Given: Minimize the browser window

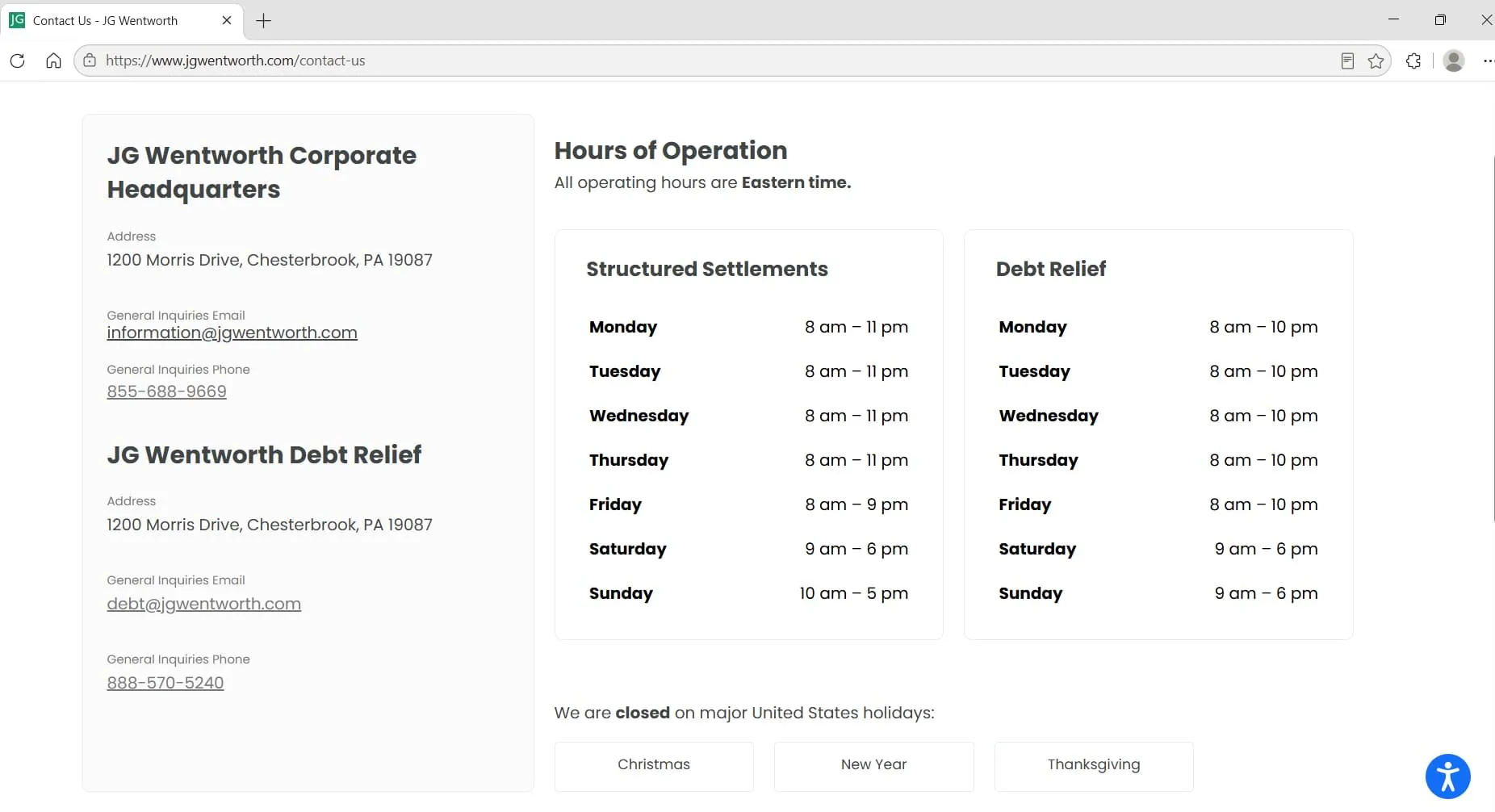Looking at the screenshot, I should click(x=1393, y=19).
